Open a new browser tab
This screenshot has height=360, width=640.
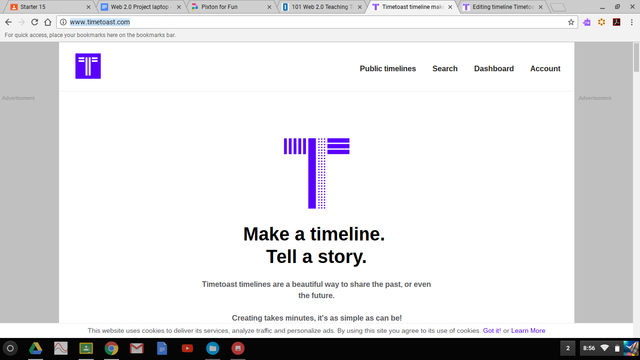click(x=558, y=7)
